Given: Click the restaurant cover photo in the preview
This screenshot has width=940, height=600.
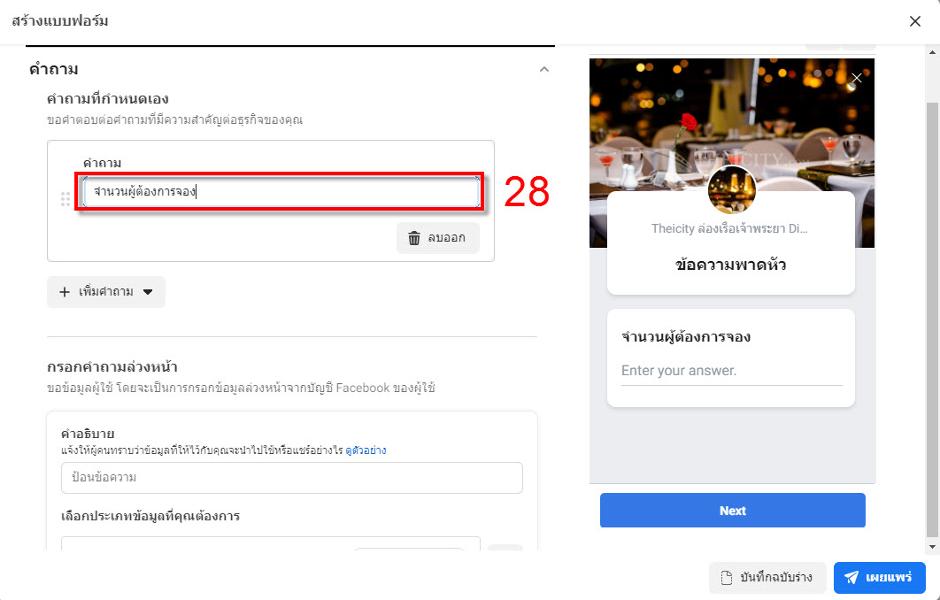Looking at the screenshot, I should [x=660, y=120].
